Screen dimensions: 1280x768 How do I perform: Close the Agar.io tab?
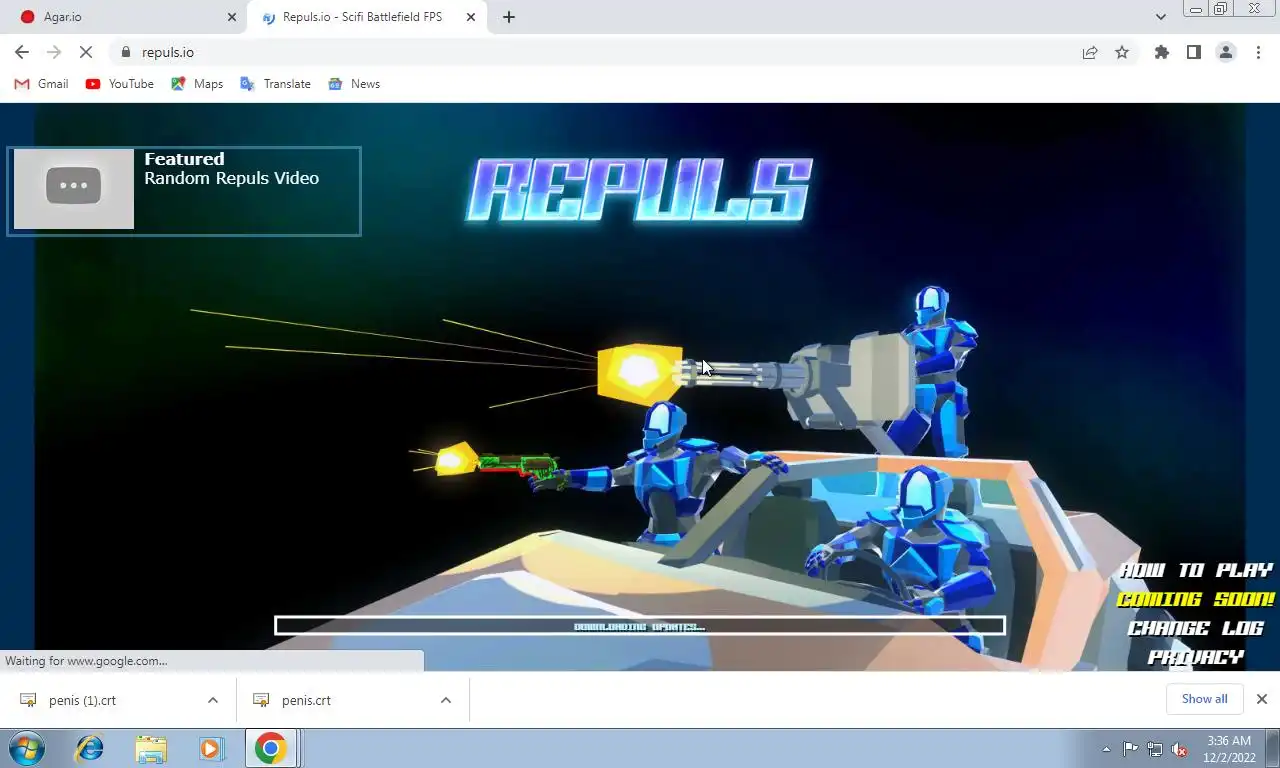[x=232, y=17]
